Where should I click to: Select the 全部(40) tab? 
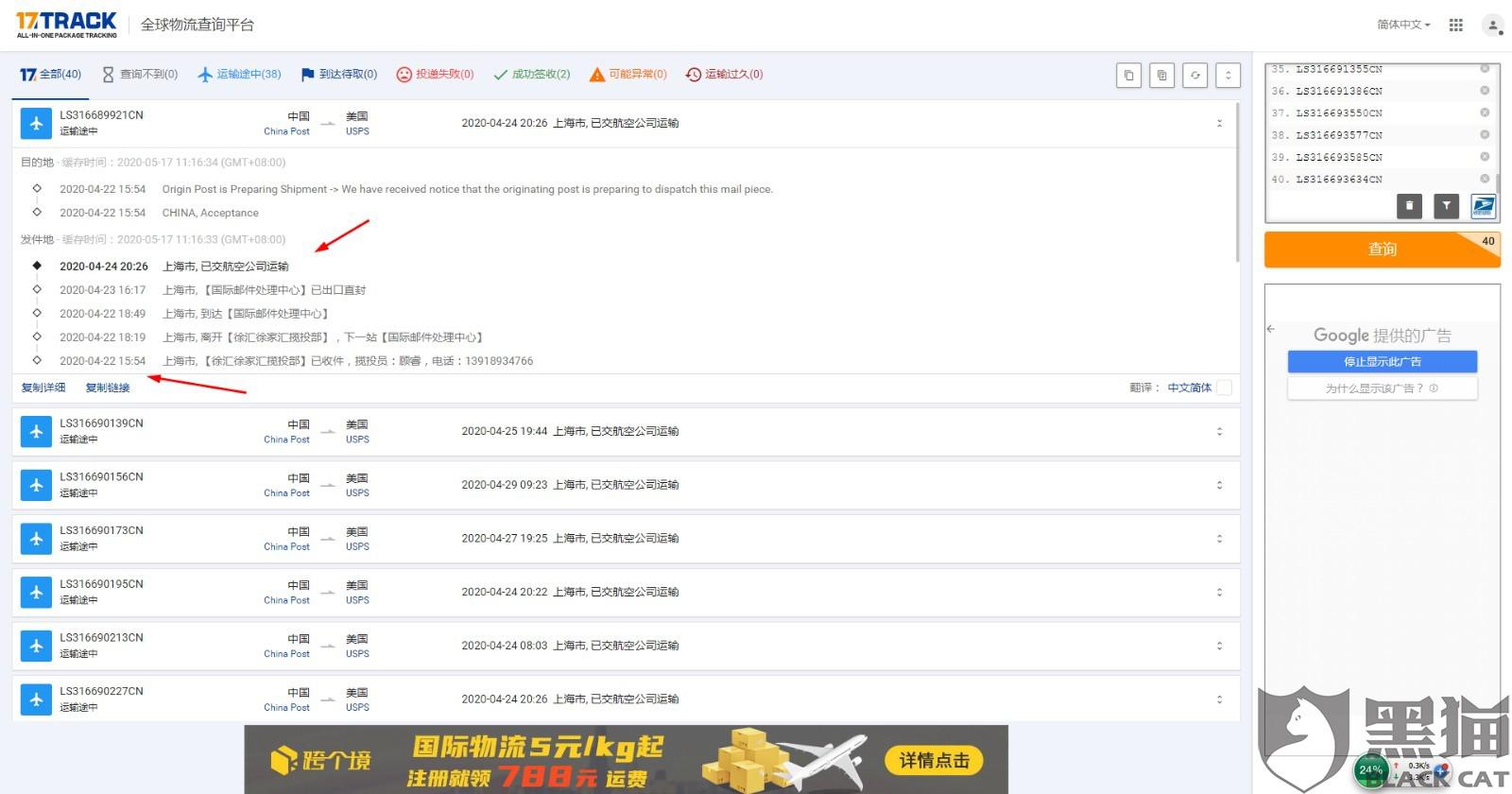tap(51, 75)
